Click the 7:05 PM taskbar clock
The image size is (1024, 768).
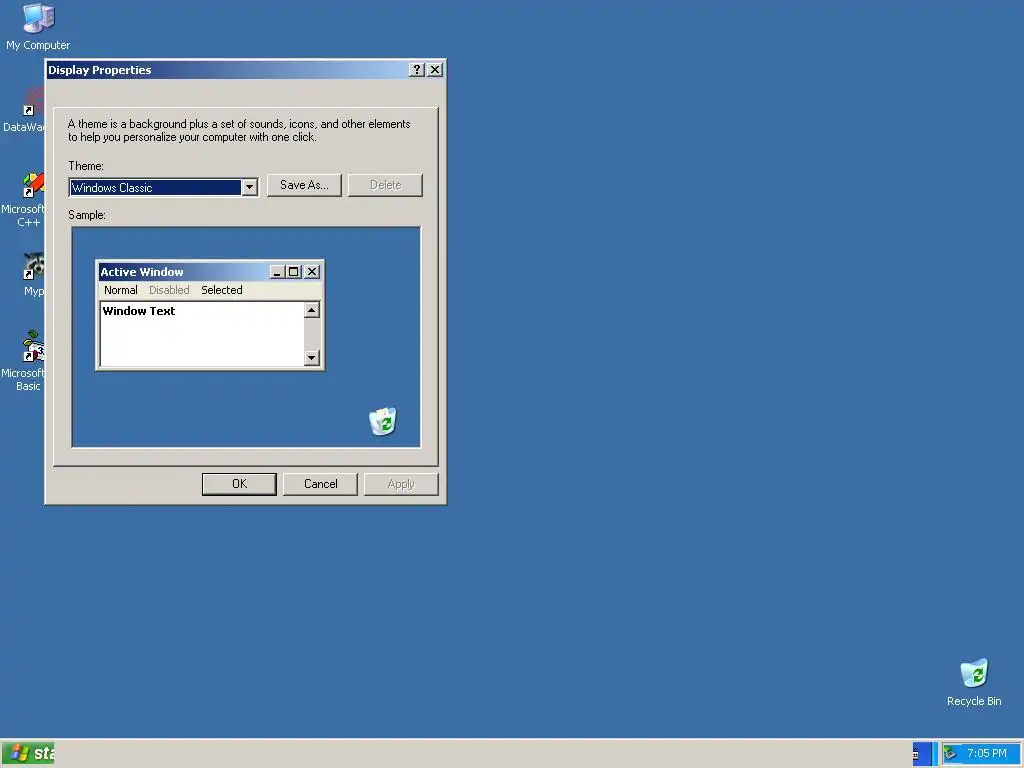coord(987,754)
